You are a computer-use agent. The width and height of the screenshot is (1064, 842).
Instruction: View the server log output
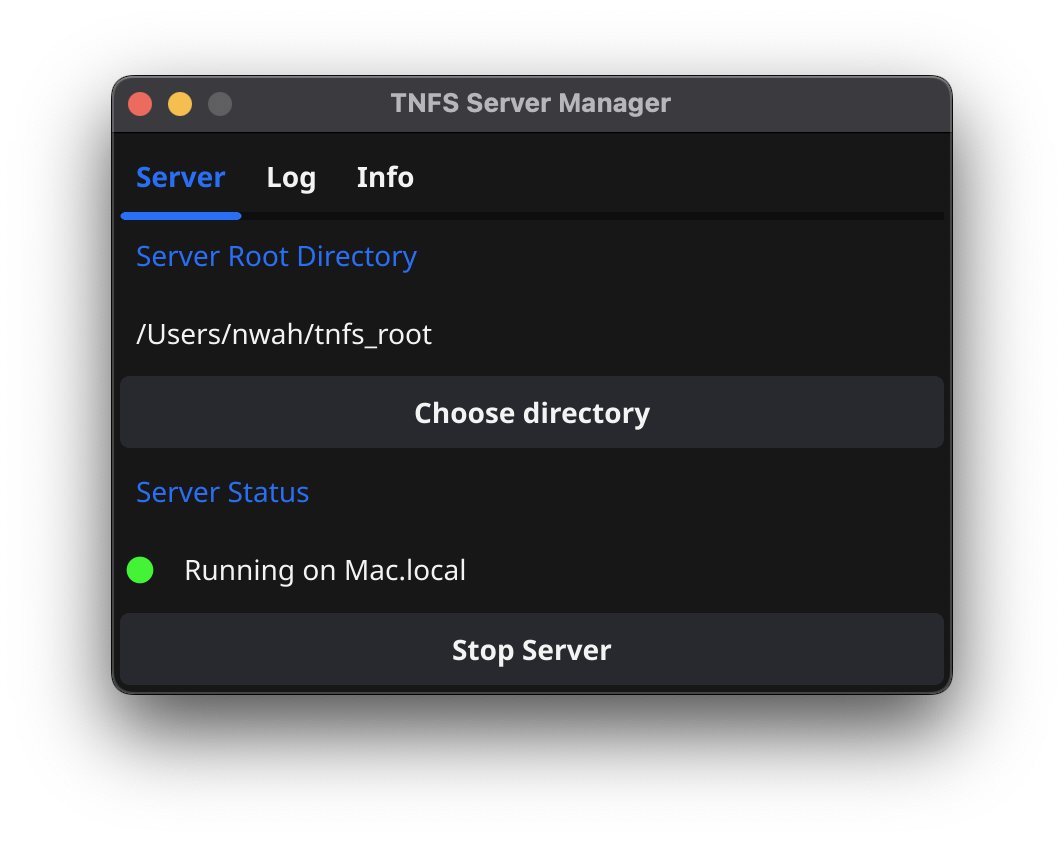pos(291,177)
